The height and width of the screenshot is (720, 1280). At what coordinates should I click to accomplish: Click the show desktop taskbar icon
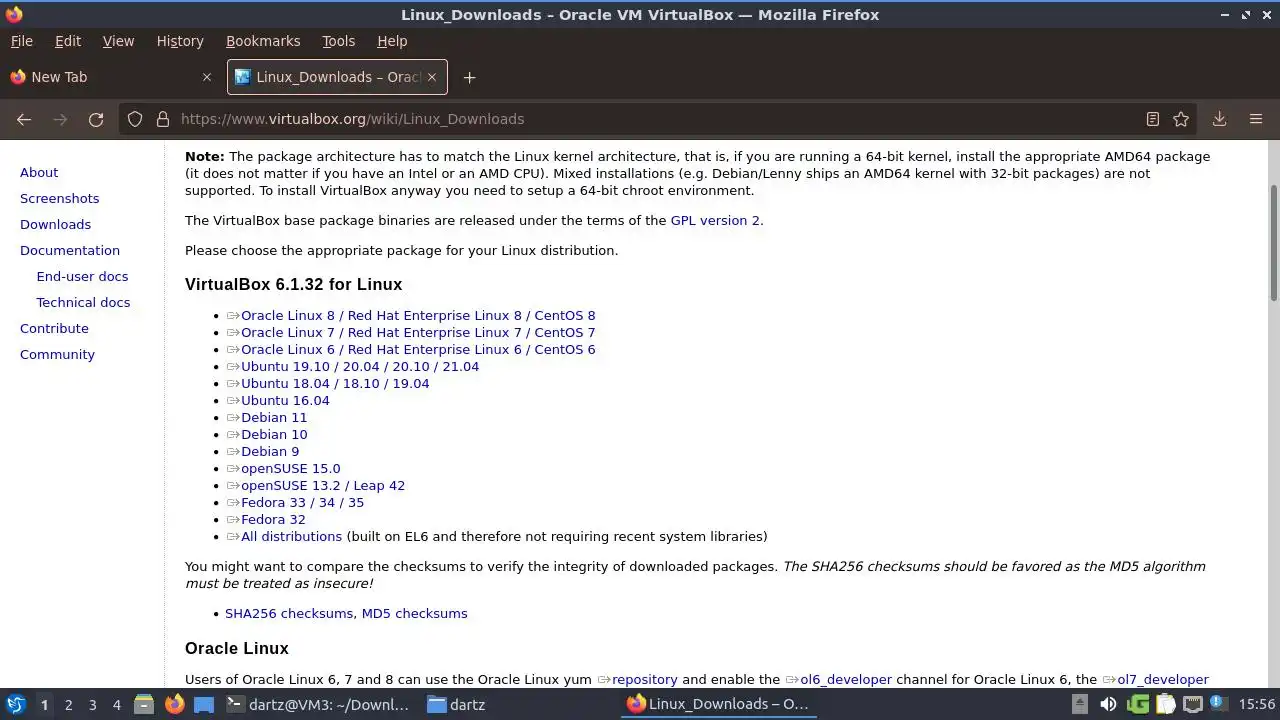pyautogui.click(x=204, y=704)
